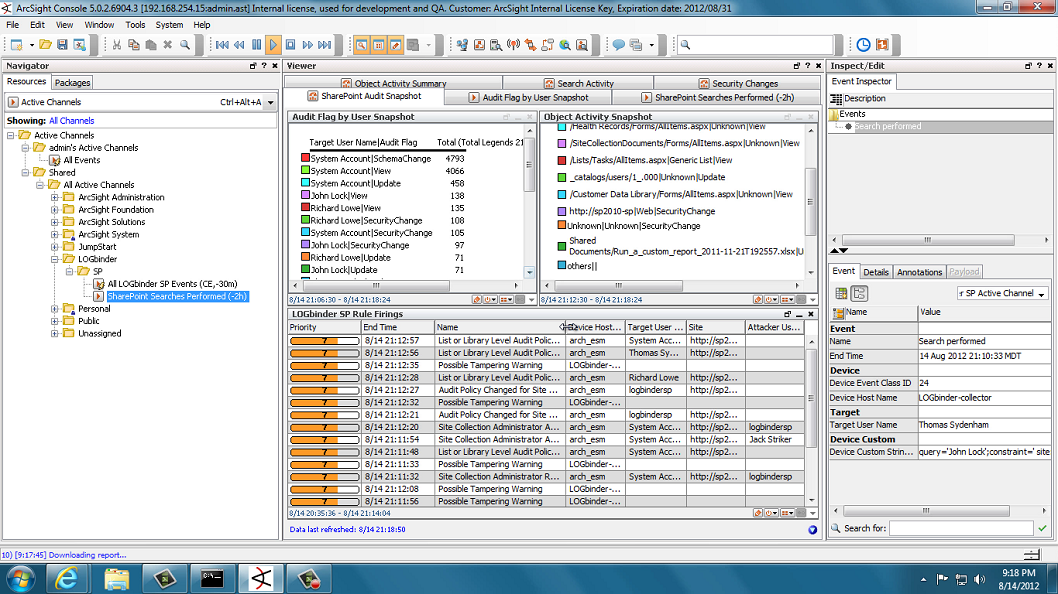1058x594 pixels.
Task: Click the Cut scissors toolbar icon
Action: click(117, 45)
